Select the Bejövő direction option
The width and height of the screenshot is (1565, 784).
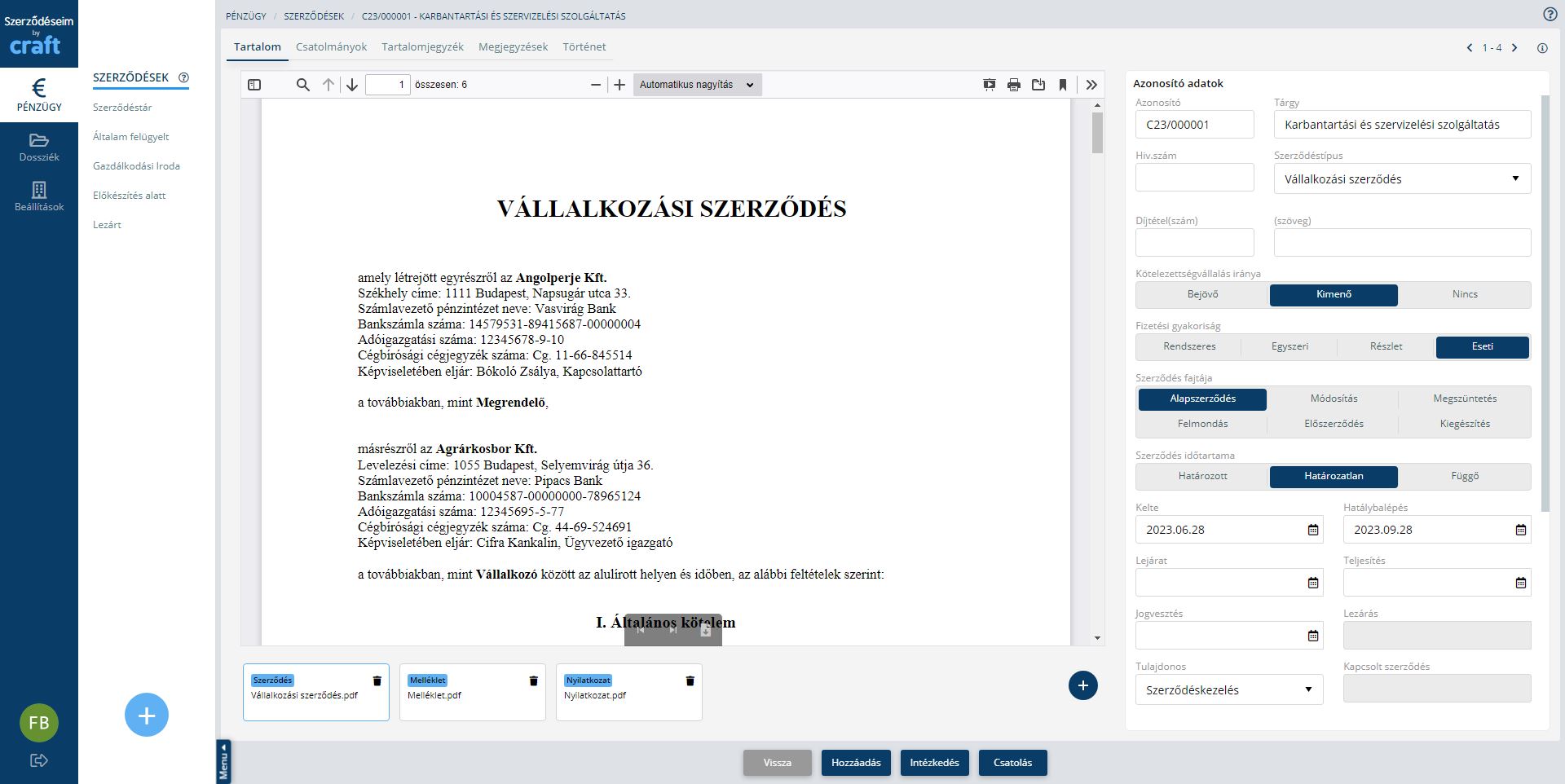(x=1202, y=294)
